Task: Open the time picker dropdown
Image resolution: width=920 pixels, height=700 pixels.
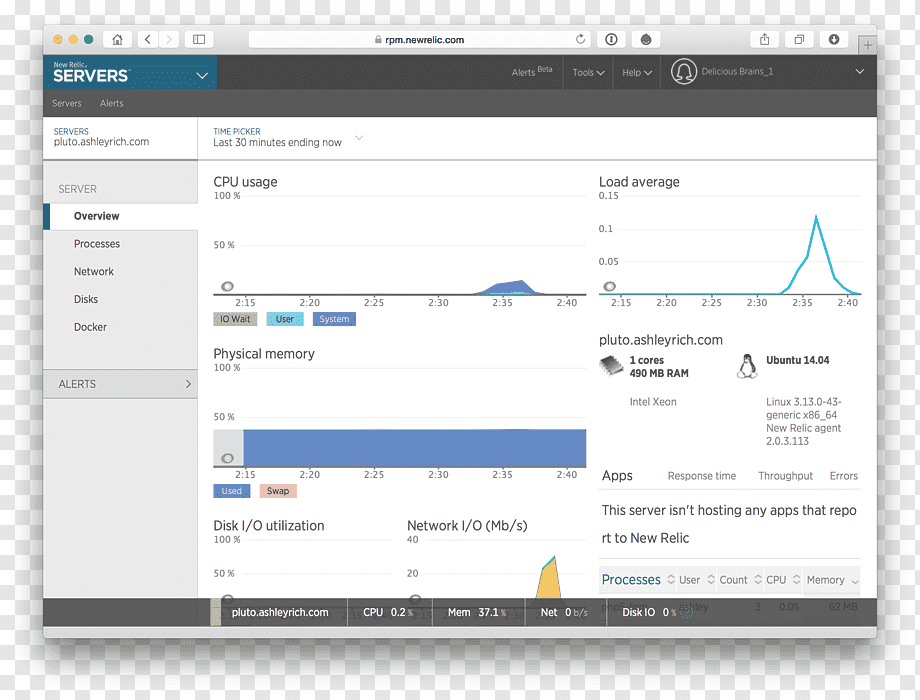Action: 359,137
